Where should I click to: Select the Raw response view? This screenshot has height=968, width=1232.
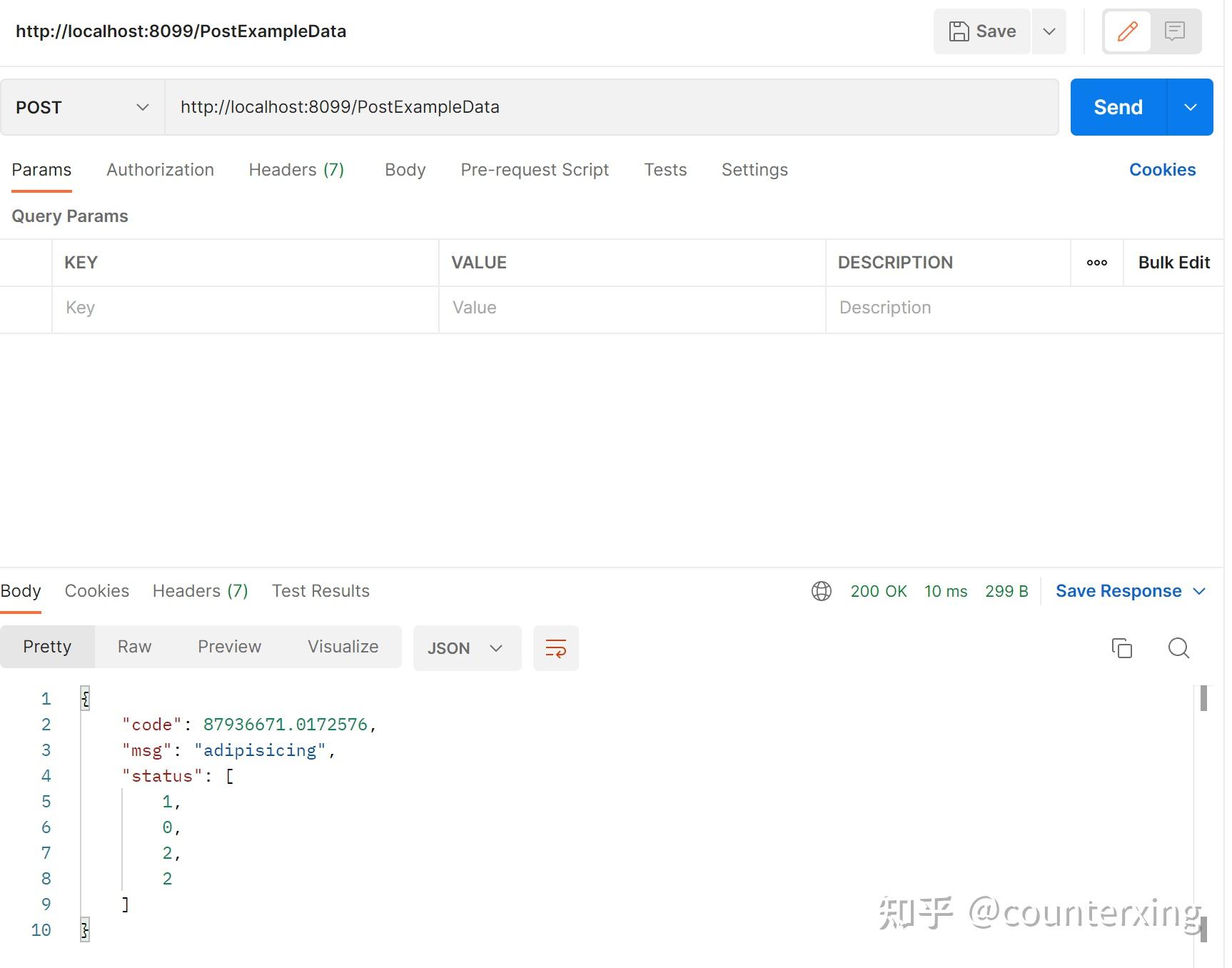[134, 647]
